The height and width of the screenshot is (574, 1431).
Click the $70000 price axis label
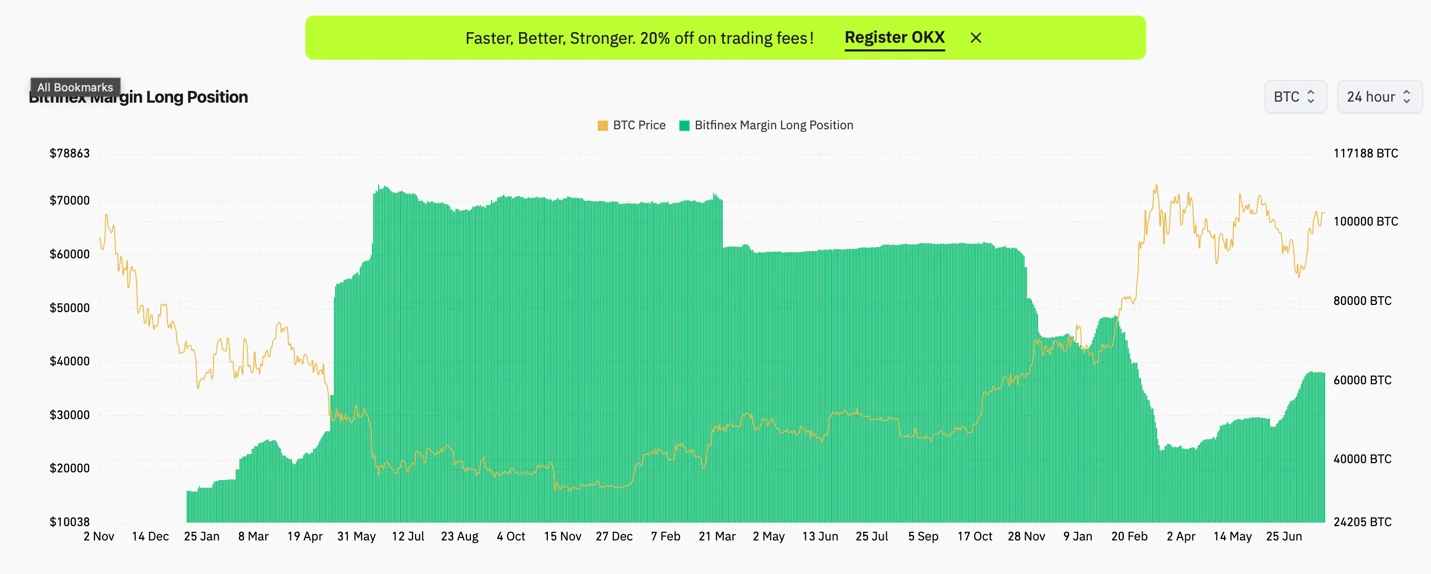(x=69, y=201)
